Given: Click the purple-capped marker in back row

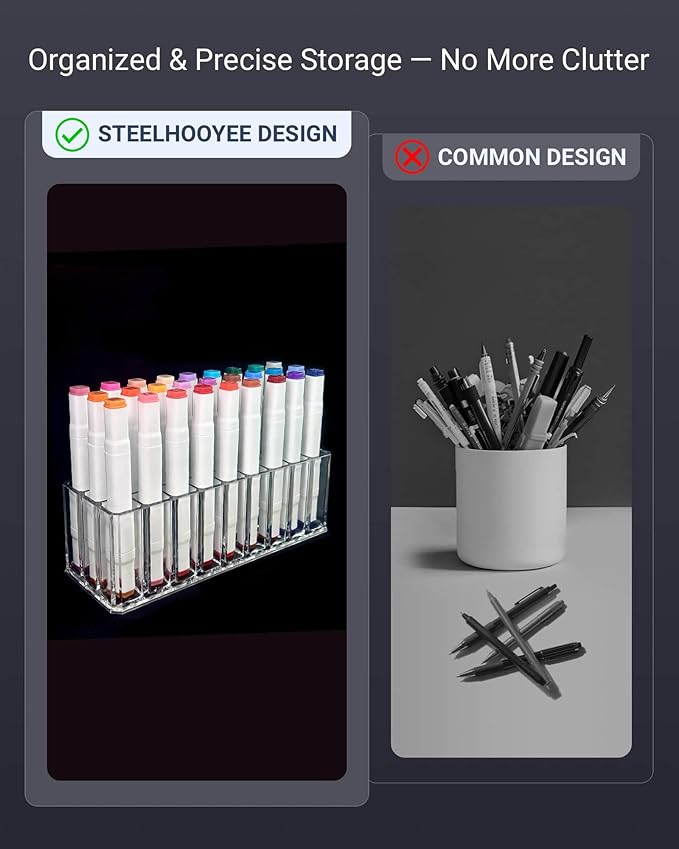Looking at the screenshot, I should 187,376.
